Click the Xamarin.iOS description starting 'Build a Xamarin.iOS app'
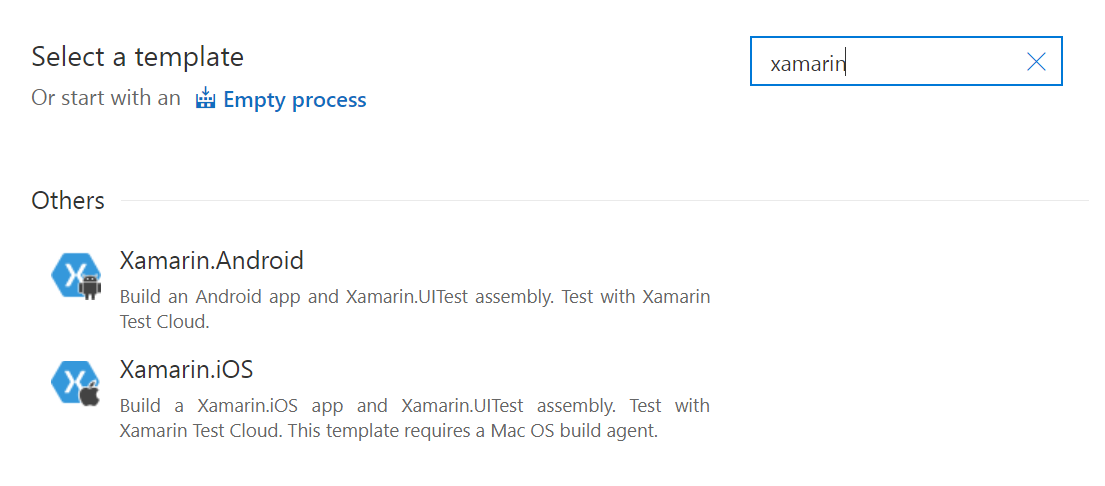Viewport: 1105px width, 486px height. coord(414,418)
